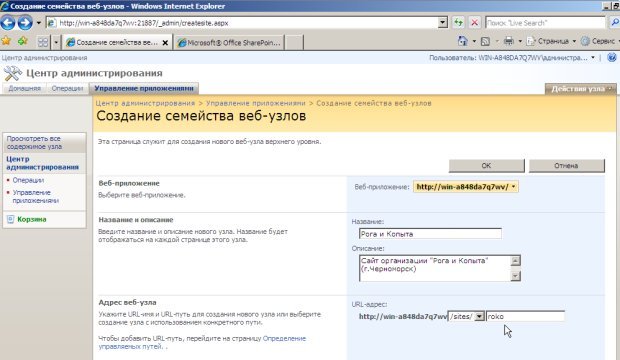This screenshot has width=620, height=360.
Task: Click the Название text field
Action: coord(430,234)
